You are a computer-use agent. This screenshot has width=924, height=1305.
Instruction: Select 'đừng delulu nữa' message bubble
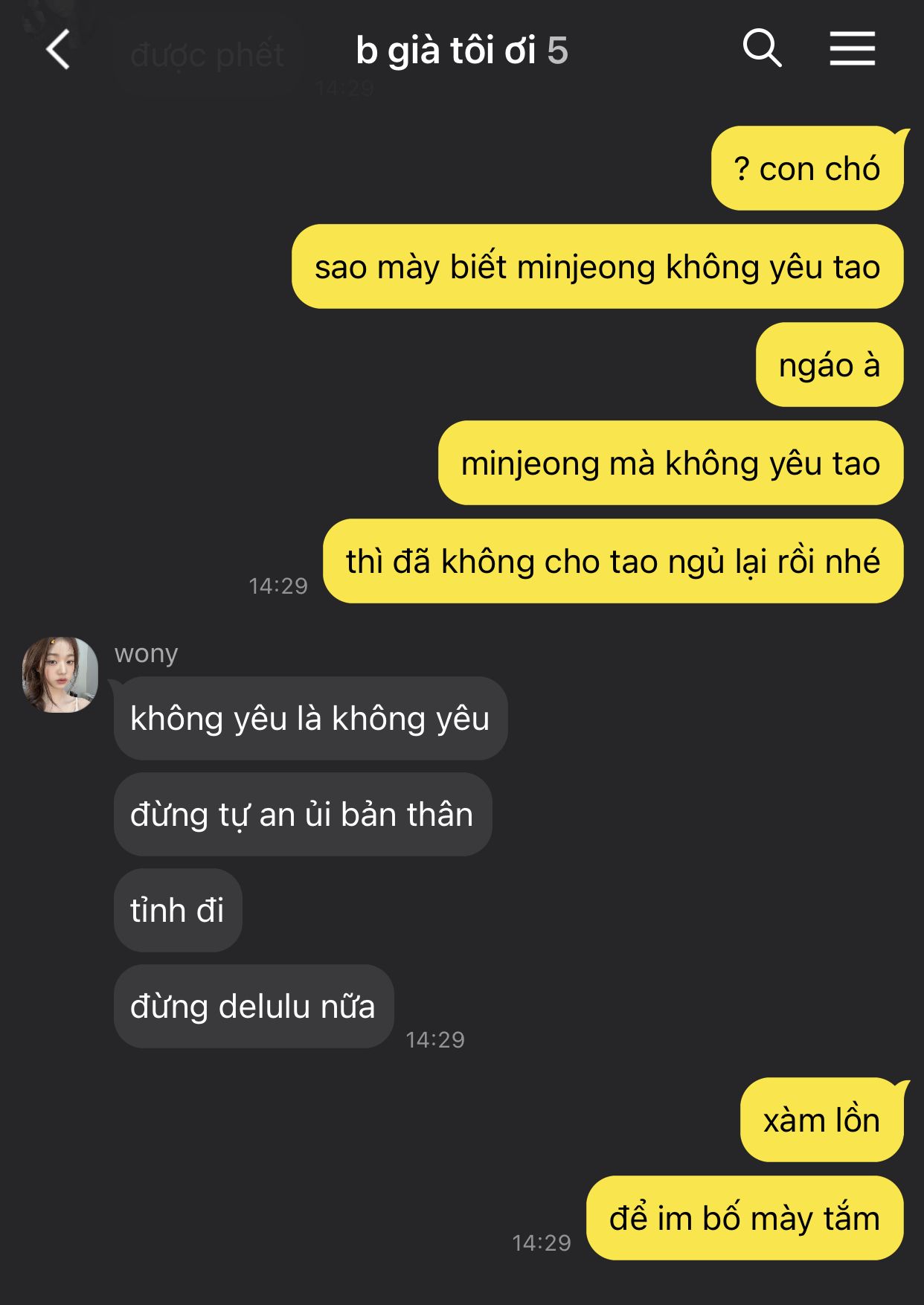click(254, 1006)
